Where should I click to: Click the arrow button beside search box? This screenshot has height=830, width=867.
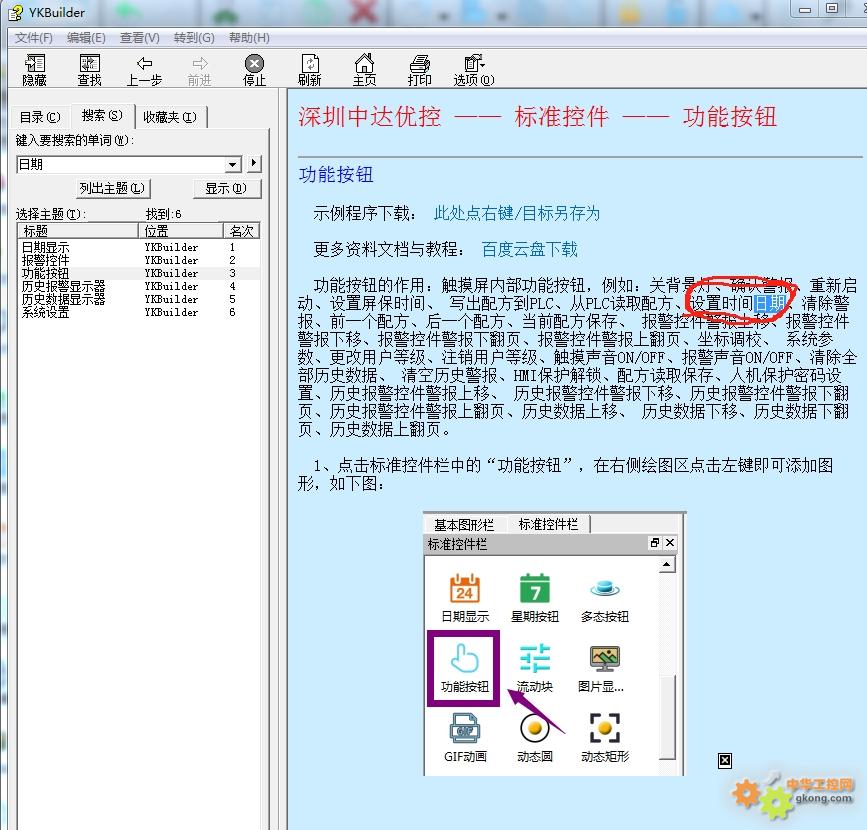(x=254, y=163)
